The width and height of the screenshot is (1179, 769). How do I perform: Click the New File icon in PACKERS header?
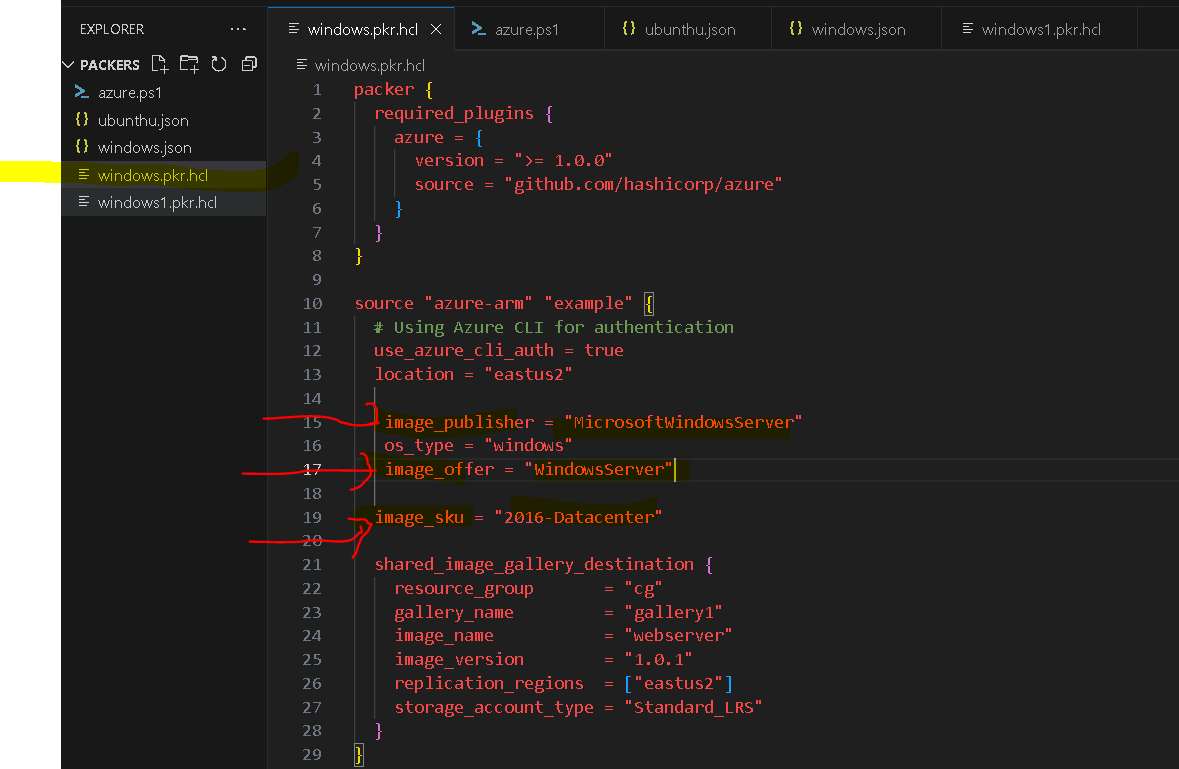tap(159, 65)
